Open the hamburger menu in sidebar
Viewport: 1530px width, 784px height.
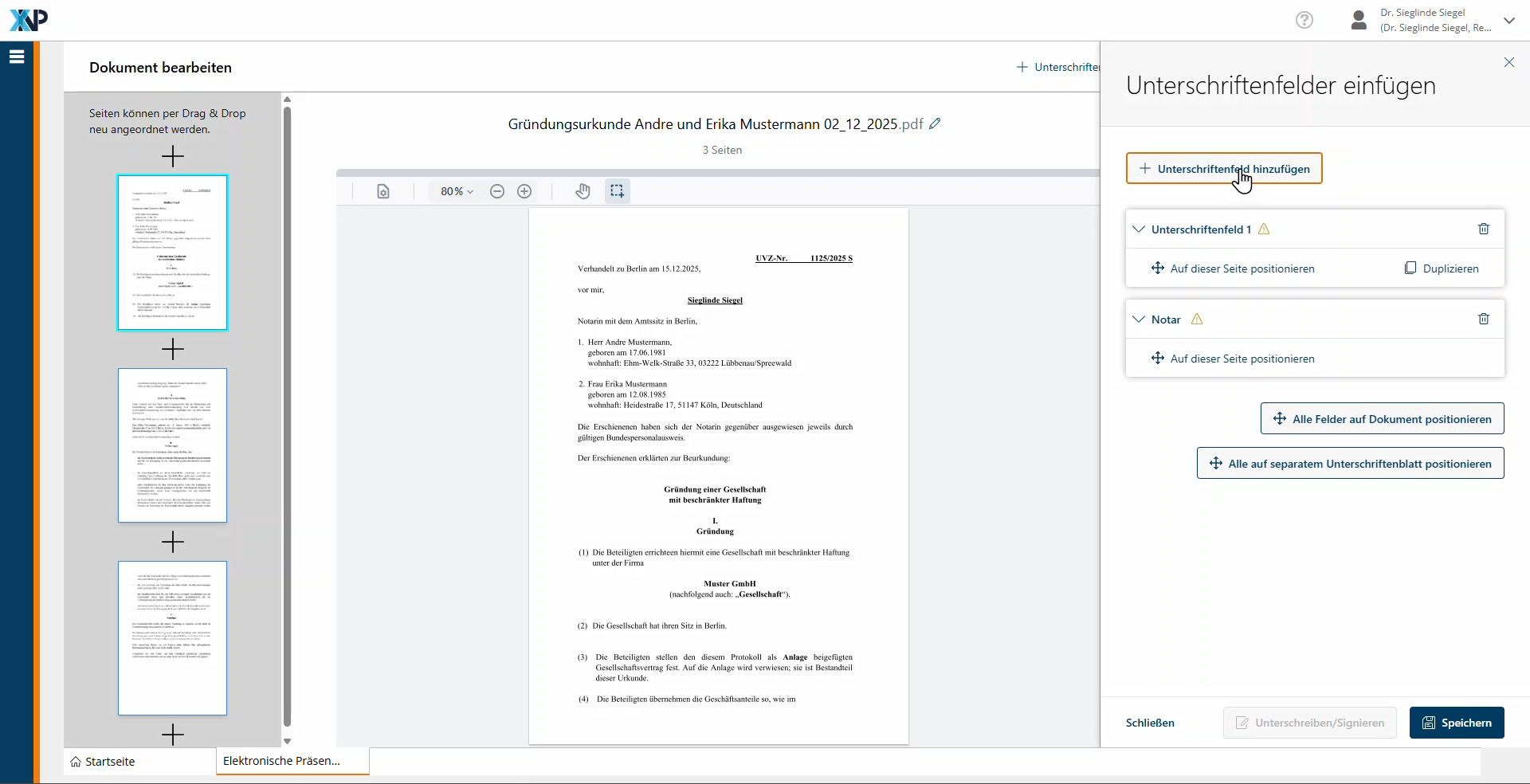pyautogui.click(x=17, y=57)
